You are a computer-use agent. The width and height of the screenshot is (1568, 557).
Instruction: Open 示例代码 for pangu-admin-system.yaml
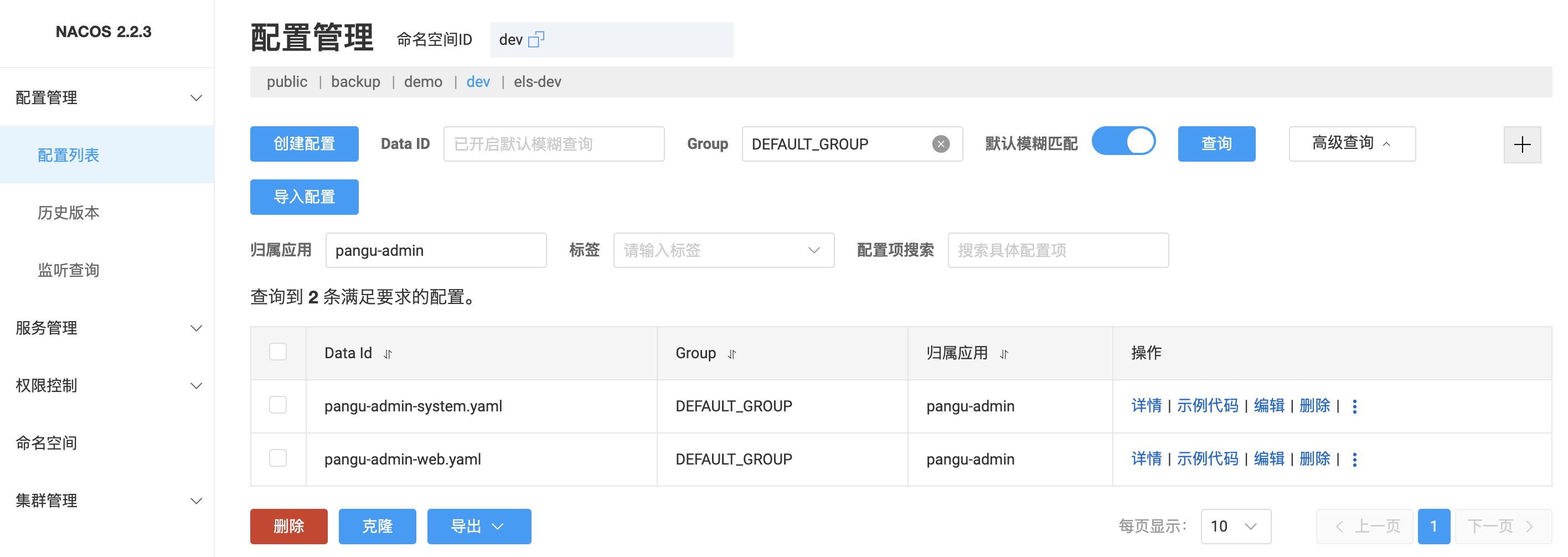[x=1208, y=406]
